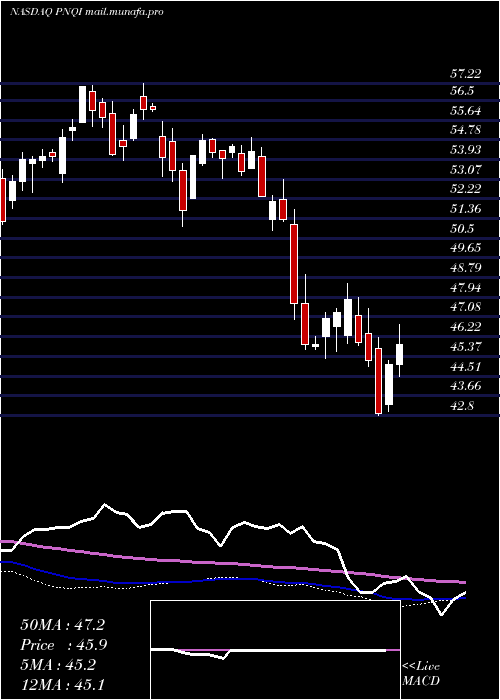Image resolution: width=500 pixels, height=700 pixels.
Task: Click the Price : 45.9 readout
Action: (63, 645)
